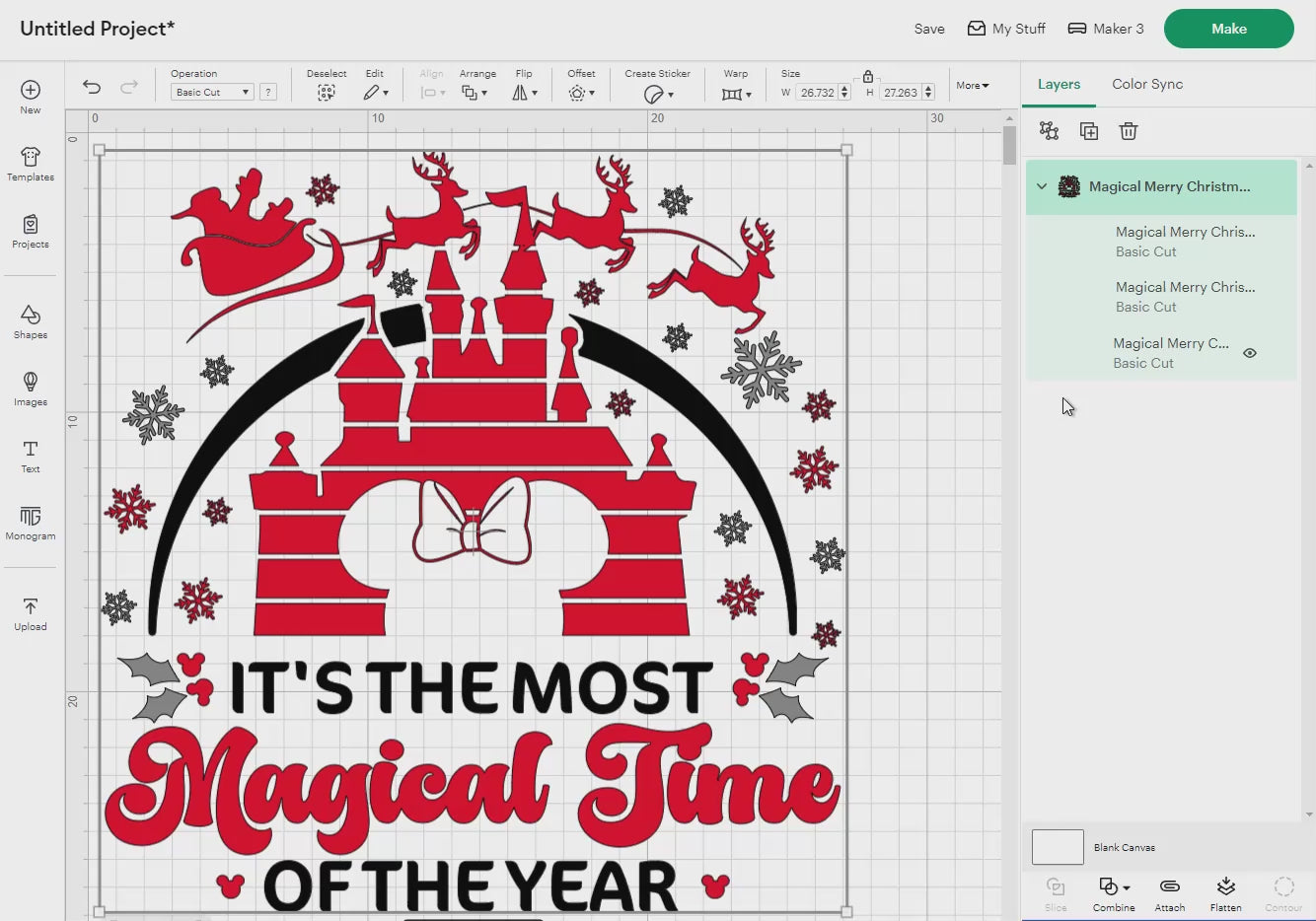Viewport: 1316px width, 921px height.
Task: Click the Contour tool
Action: (1283, 893)
